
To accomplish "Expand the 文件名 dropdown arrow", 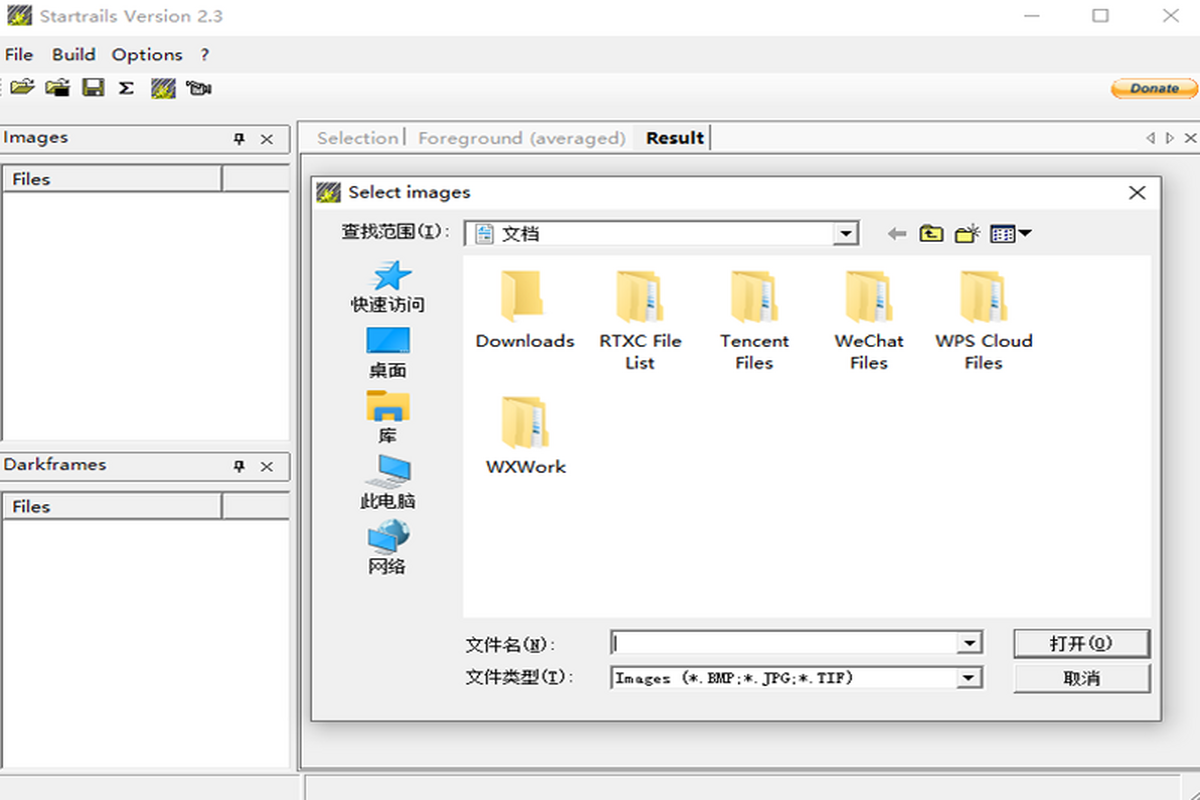I will click(968, 644).
